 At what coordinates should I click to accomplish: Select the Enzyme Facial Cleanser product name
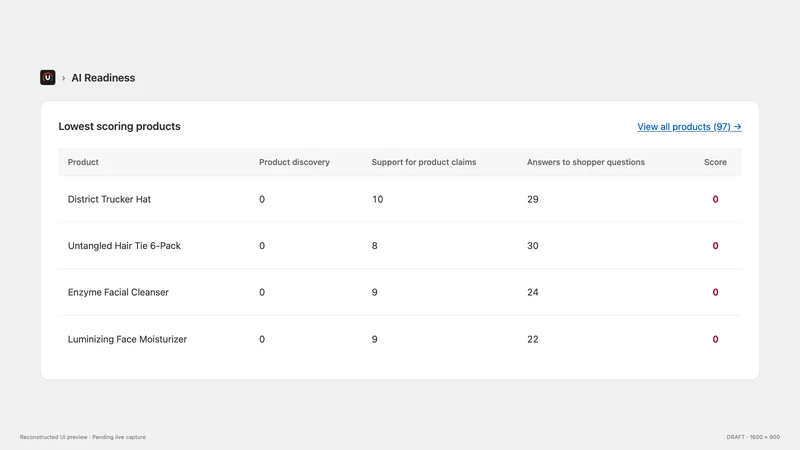(x=118, y=292)
